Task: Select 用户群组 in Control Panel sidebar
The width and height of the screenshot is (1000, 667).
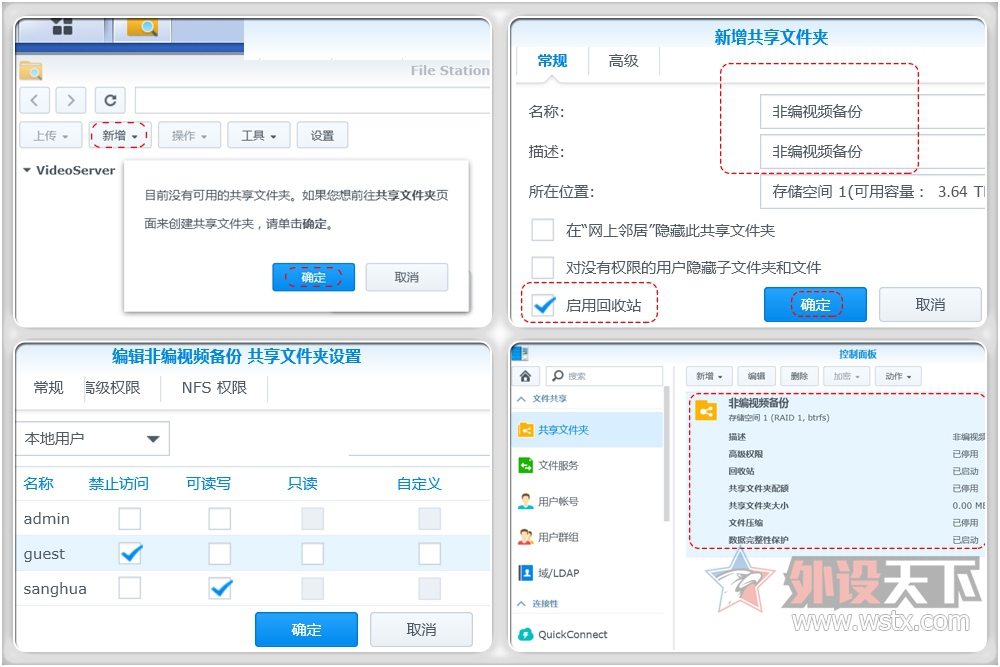Action: 587,537
